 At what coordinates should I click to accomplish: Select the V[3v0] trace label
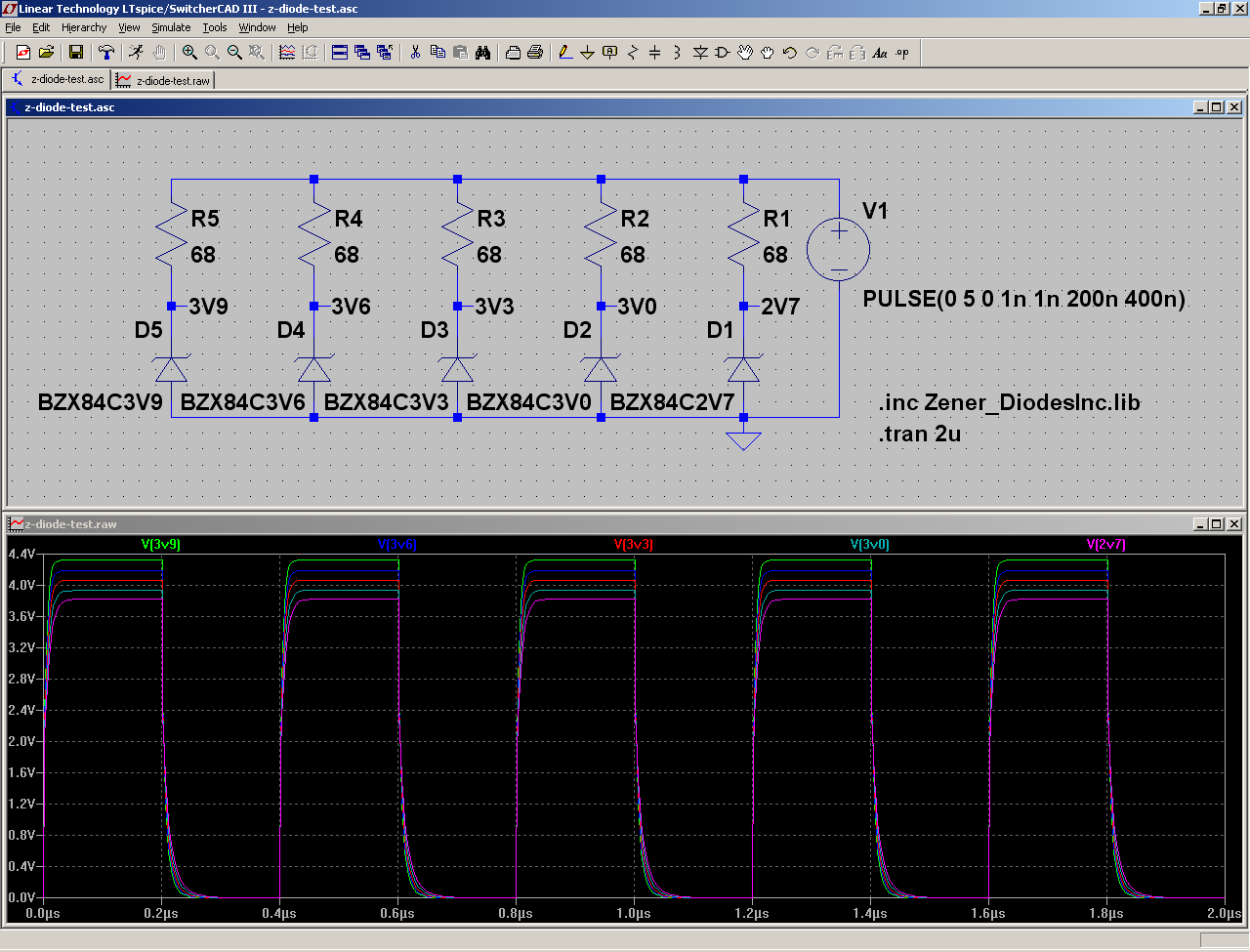[869, 545]
